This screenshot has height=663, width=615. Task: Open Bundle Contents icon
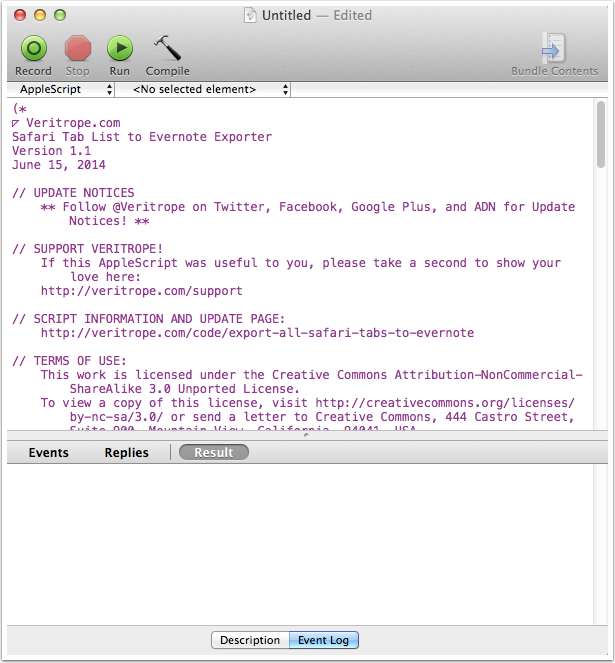[554, 48]
